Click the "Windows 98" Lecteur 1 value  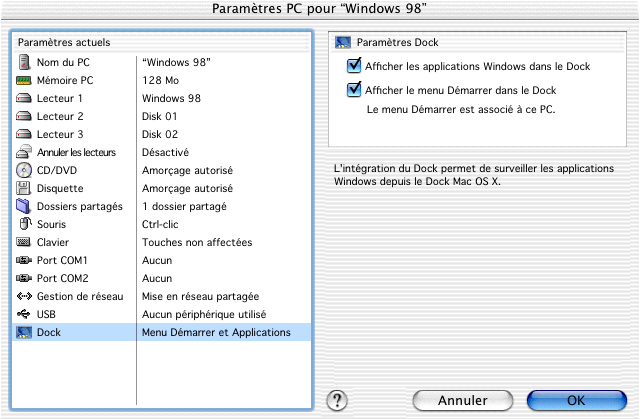(171, 98)
